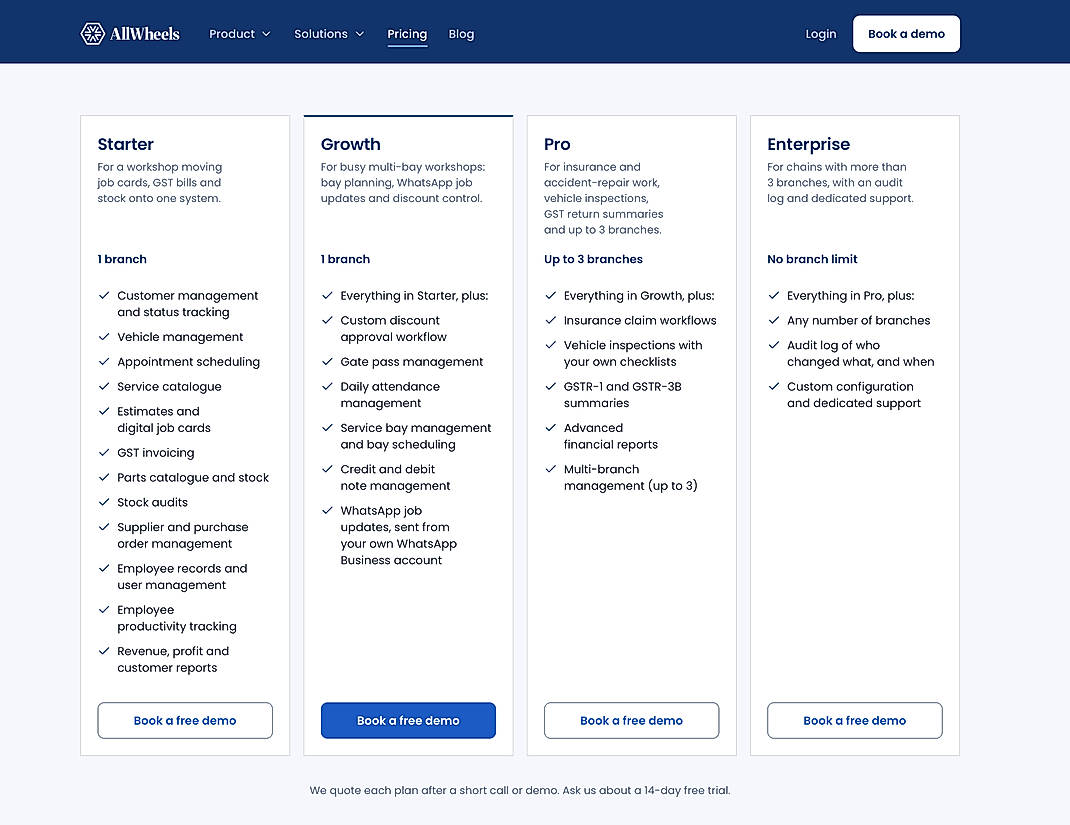Click checkmark beside Vehicle inspections with your own checklists
Image resolution: width=1070 pixels, height=825 pixels.
click(550, 345)
